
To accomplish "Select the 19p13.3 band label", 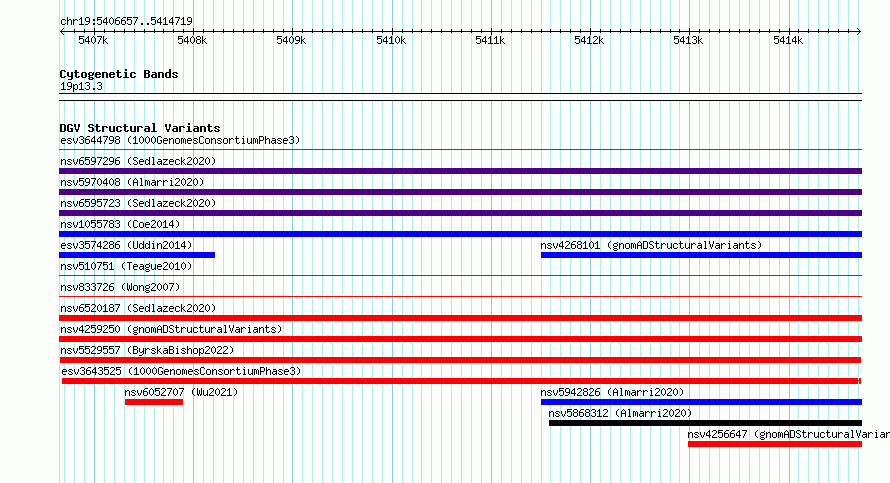I will pos(81,86).
